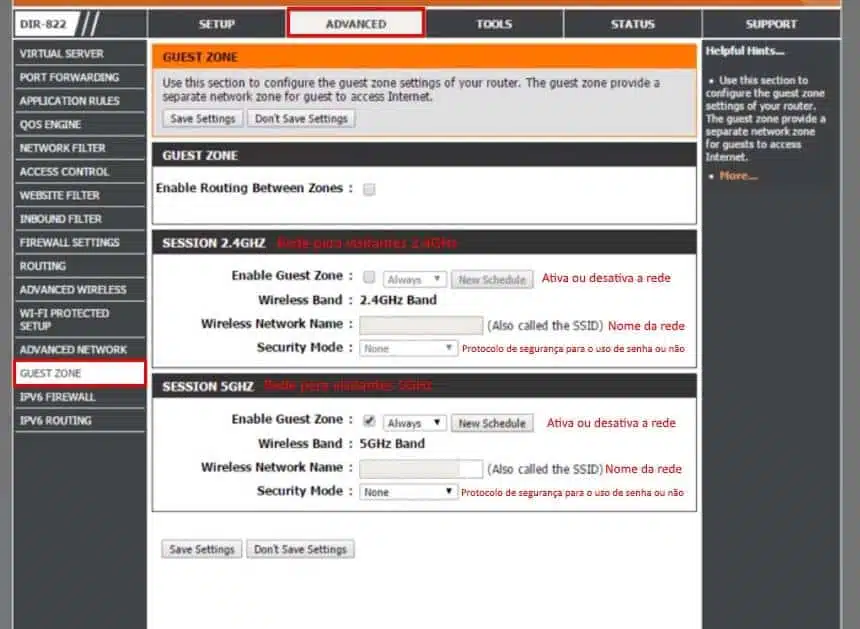Open Application Rules menu item
860x629 pixels.
click(x=80, y=101)
